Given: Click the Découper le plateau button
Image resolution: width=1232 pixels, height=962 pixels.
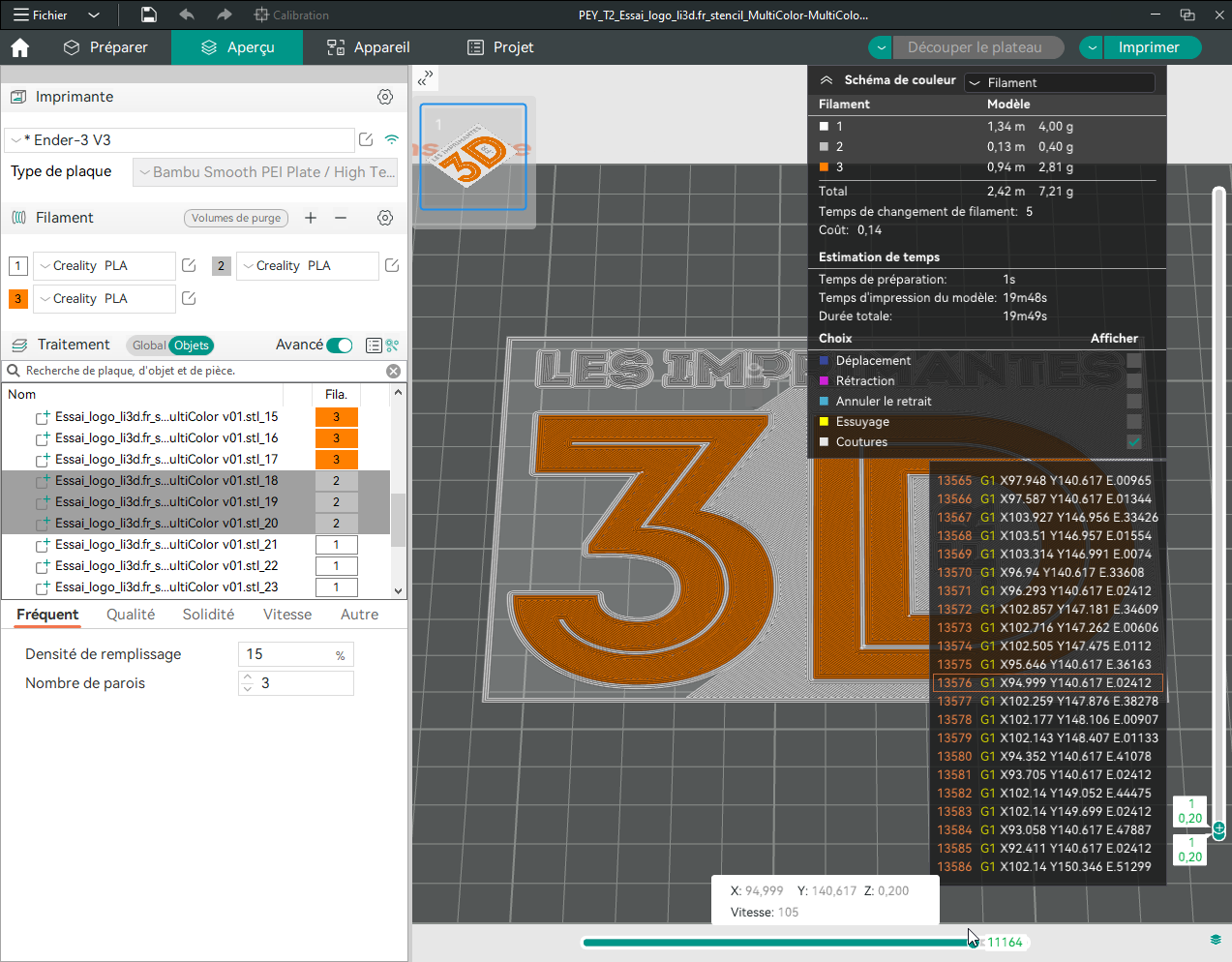Looking at the screenshot, I should point(977,47).
